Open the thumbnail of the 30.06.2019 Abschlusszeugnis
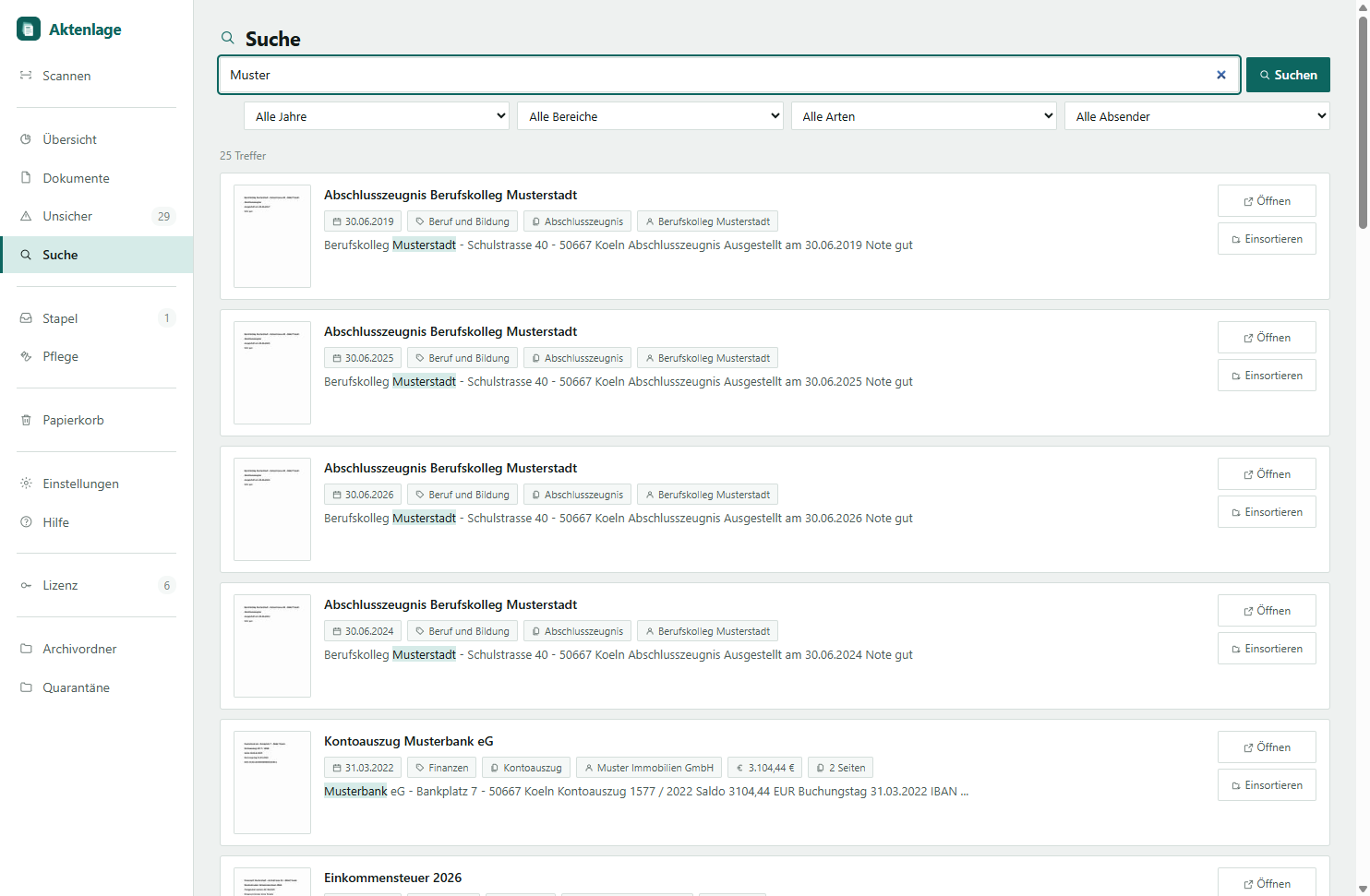The image size is (1370, 896). tap(272, 236)
